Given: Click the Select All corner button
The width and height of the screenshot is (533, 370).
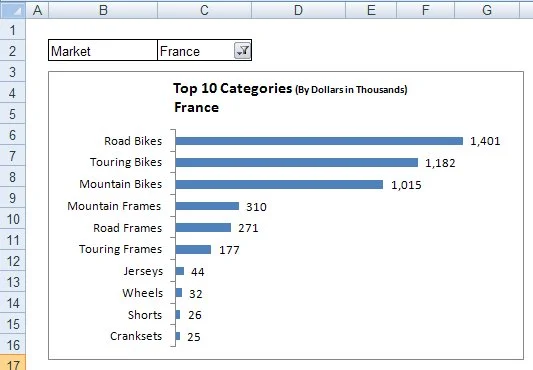Looking at the screenshot, I should coord(13,10).
